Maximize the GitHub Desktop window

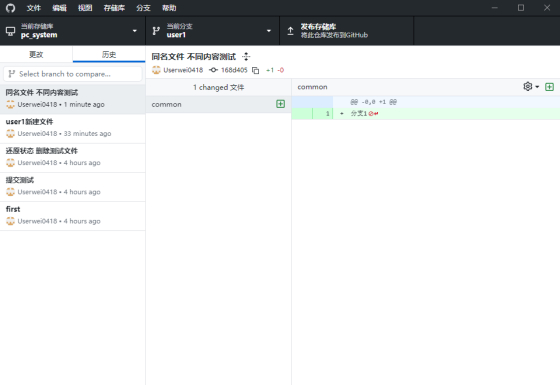point(521,8)
